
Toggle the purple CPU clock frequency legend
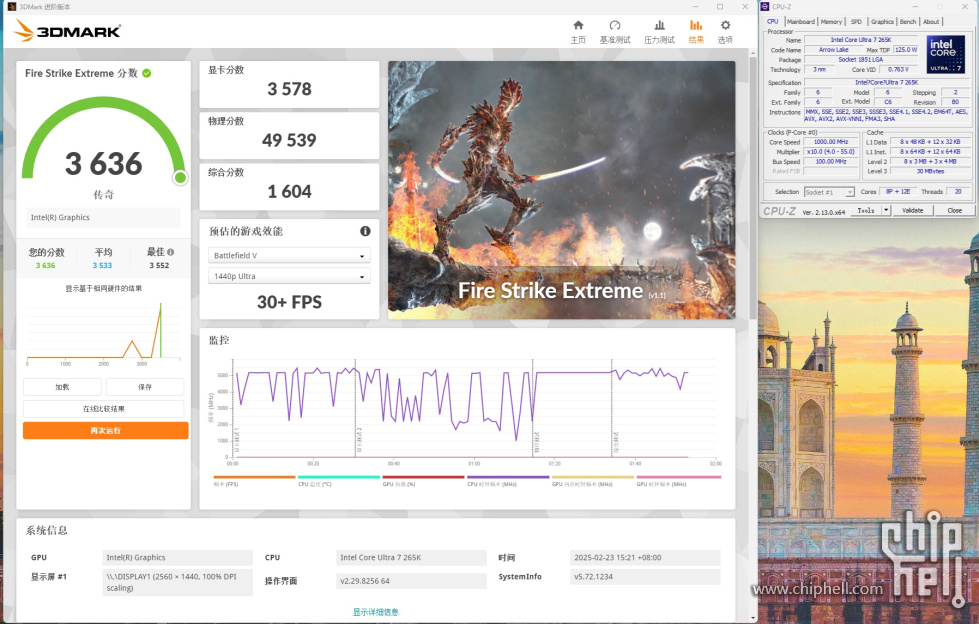coord(508,477)
